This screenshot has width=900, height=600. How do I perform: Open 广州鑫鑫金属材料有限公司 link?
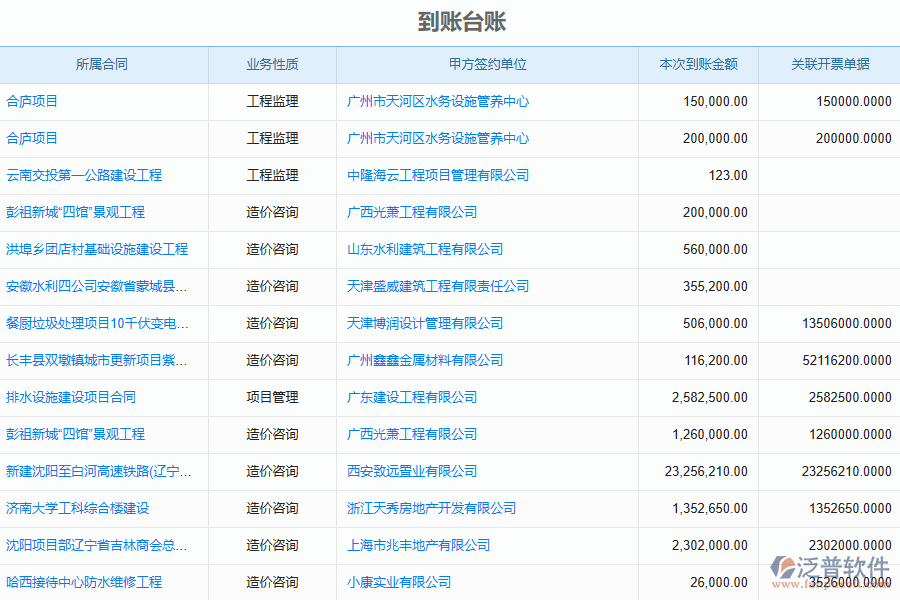click(x=425, y=361)
